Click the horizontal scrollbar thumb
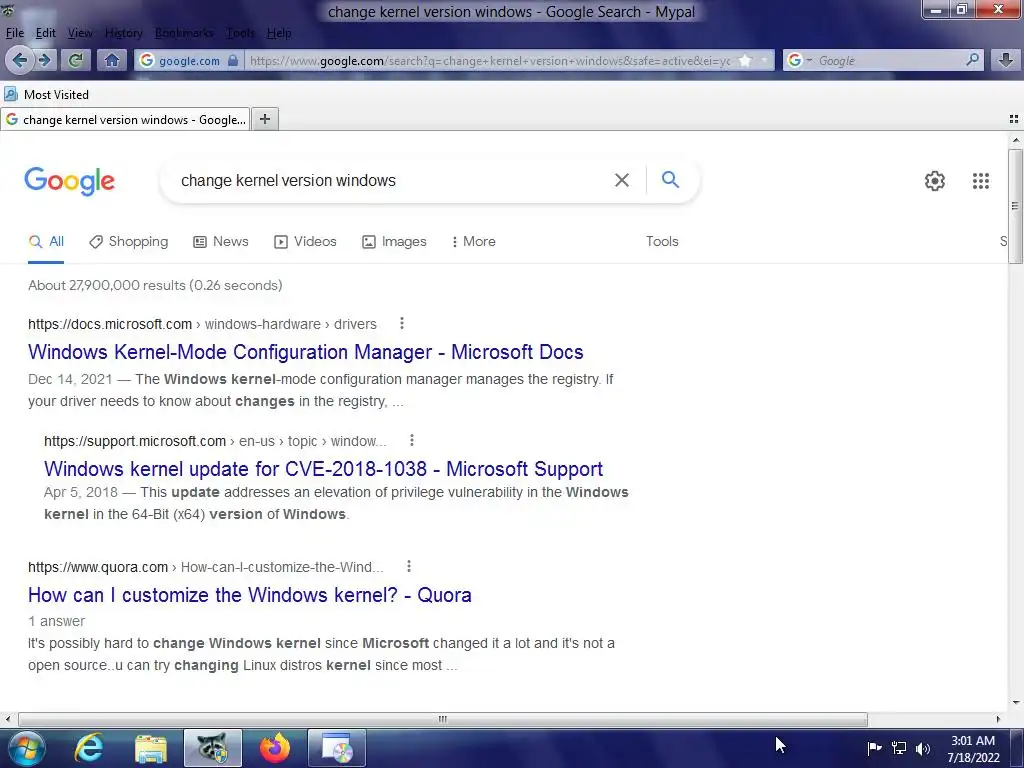The width and height of the screenshot is (1024, 768). point(443,719)
